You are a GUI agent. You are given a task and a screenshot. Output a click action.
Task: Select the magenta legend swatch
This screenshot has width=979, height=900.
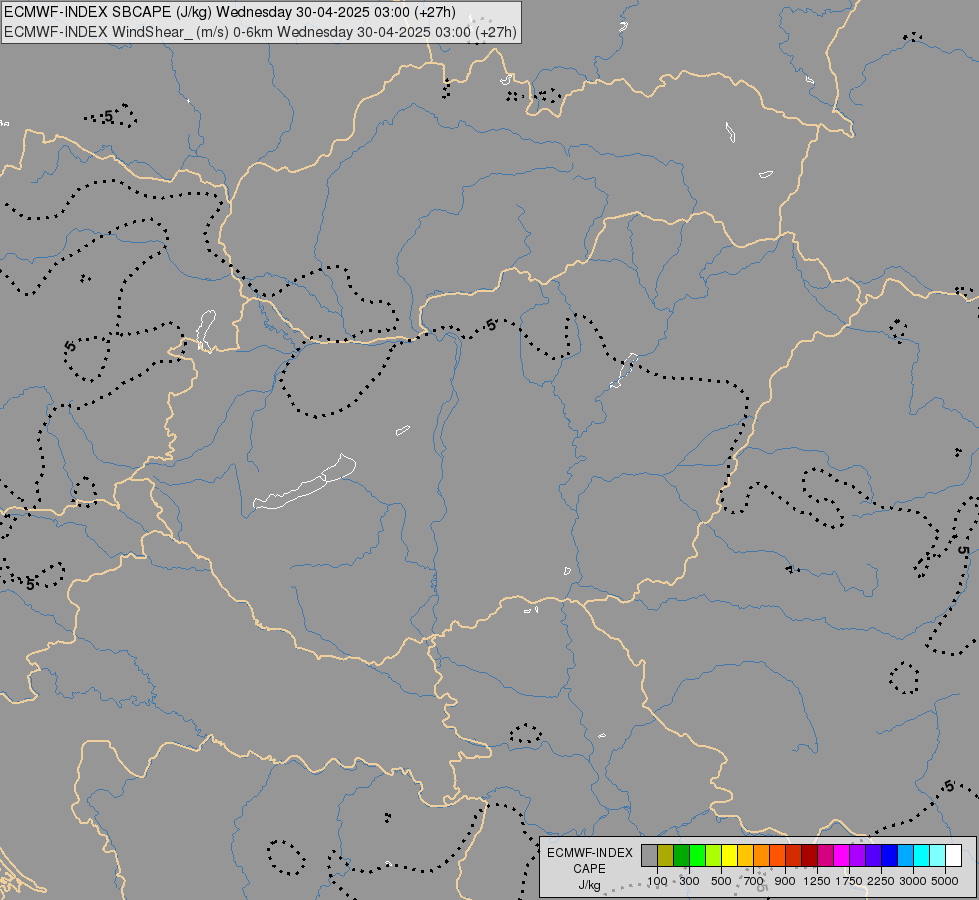pos(842,856)
